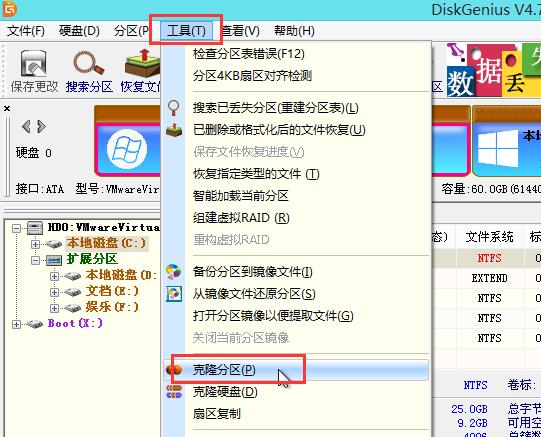Expand the 本地磁盘(C:) tree node
The height and width of the screenshot is (437, 541).
[x=35, y=244]
